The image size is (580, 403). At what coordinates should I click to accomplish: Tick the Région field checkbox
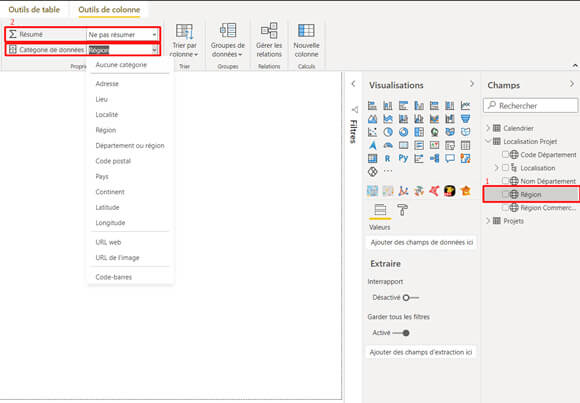[x=505, y=194]
